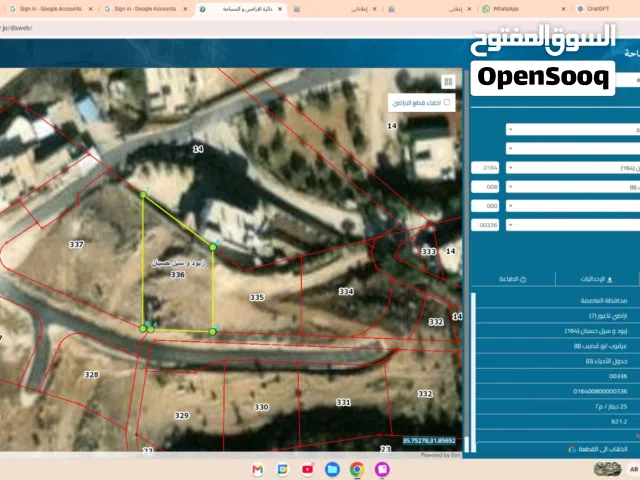
Task: Click the WhatsApp tab favicon
Action: 486,9
